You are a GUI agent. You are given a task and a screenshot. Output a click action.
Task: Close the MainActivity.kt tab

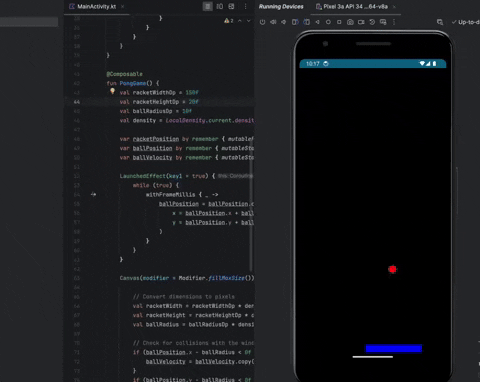[x=122, y=6]
